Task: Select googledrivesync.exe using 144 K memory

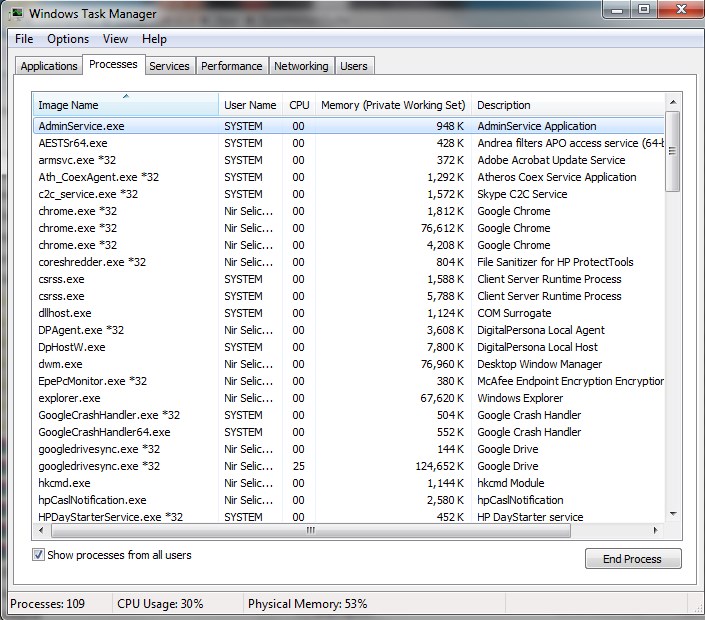Action: coord(348,449)
